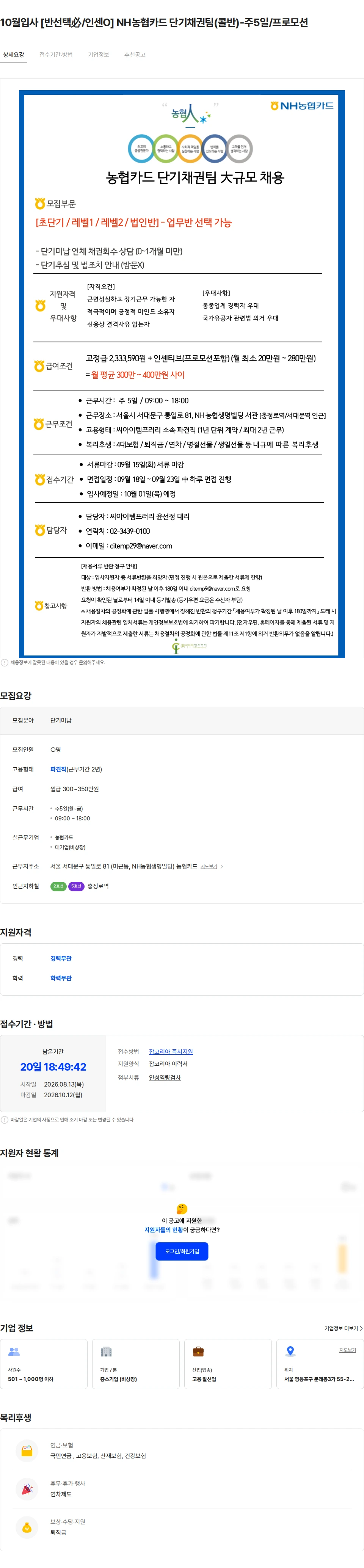Click the 충정로역 station name
The height and width of the screenshot is (1568, 364).
pyautogui.click(x=98, y=886)
